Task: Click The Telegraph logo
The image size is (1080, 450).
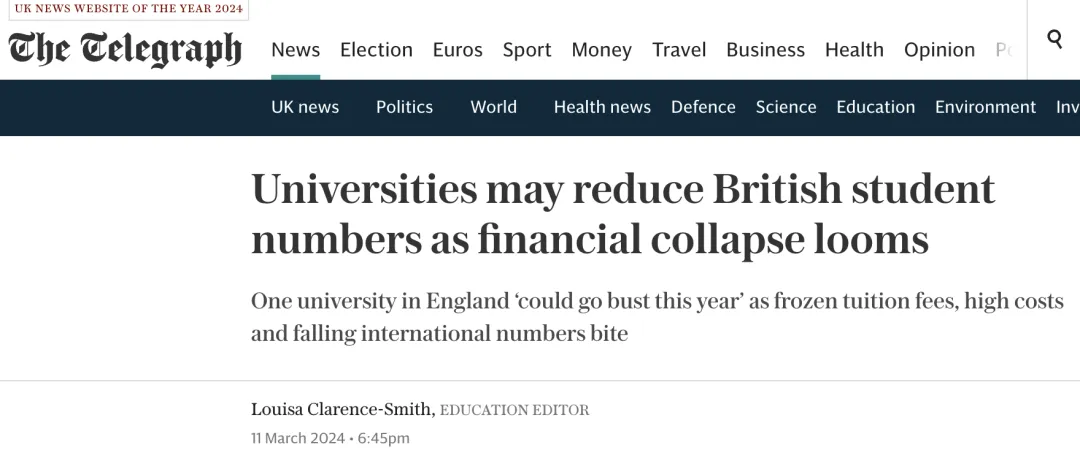Action: 125,50
